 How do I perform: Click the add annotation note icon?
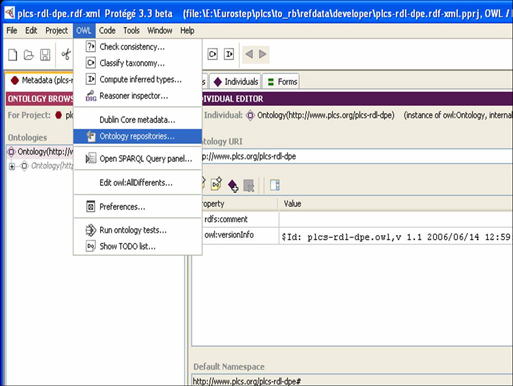216,184
